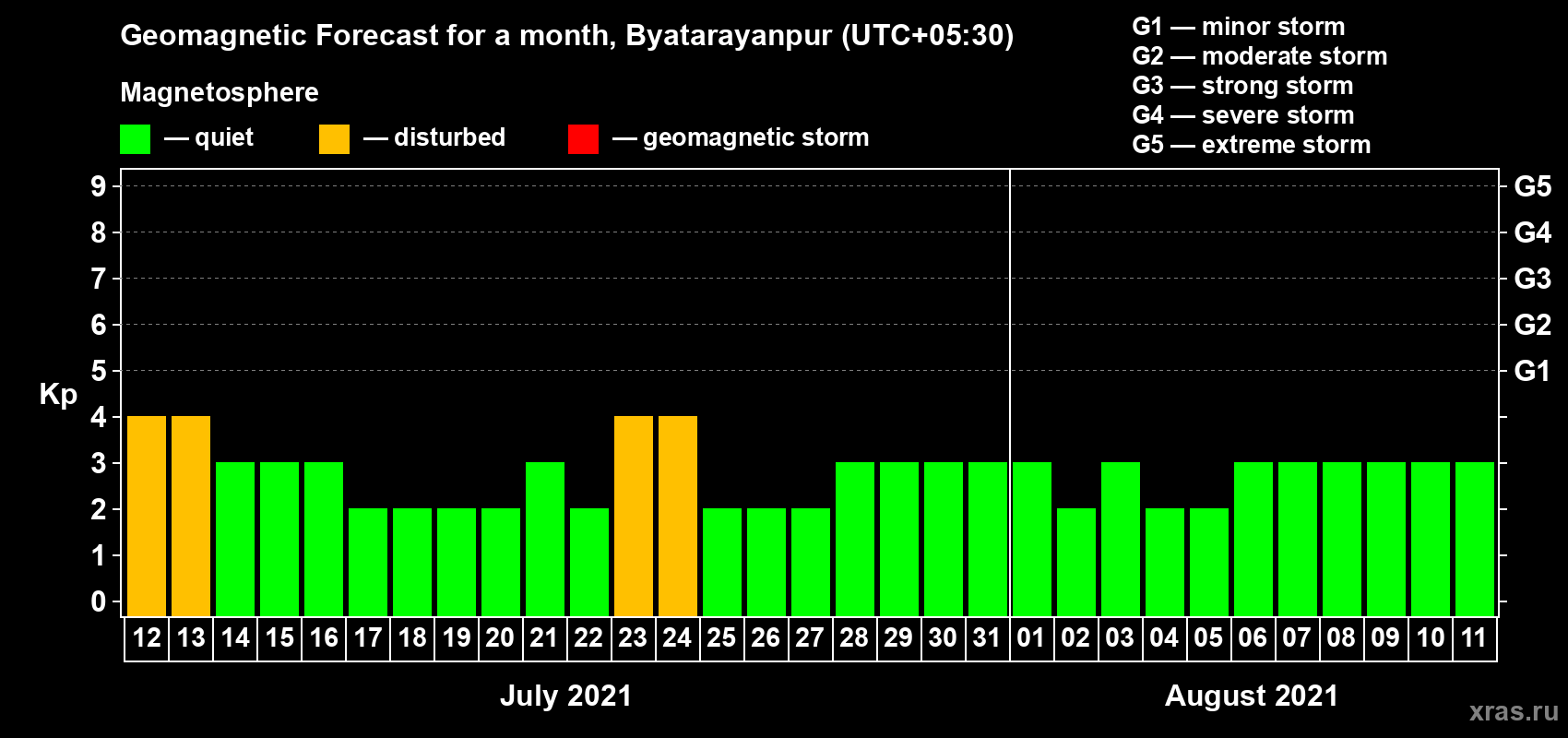Image resolution: width=1568 pixels, height=738 pixels.
Task: Click the 'G1 — minor storm' legend line
Action: pos(1239,27)
